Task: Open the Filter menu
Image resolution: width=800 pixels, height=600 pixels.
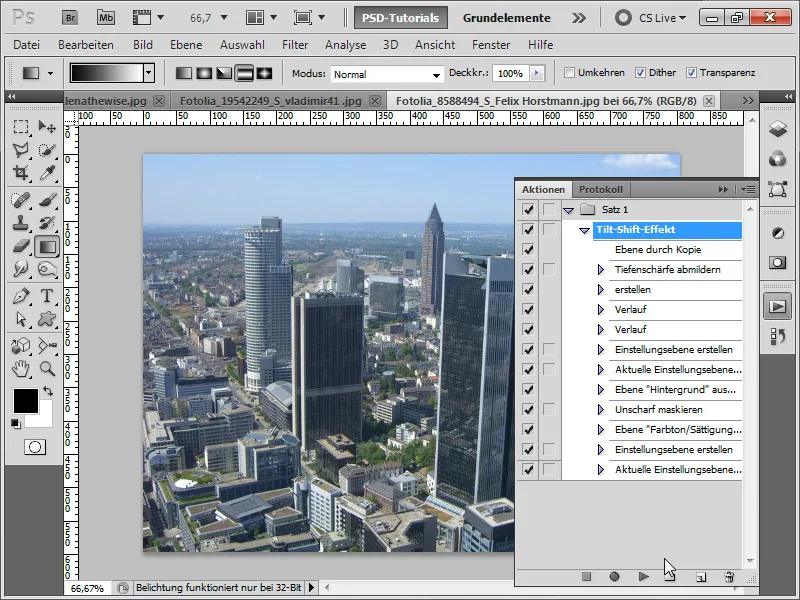Action: click(x=295, y=45)
